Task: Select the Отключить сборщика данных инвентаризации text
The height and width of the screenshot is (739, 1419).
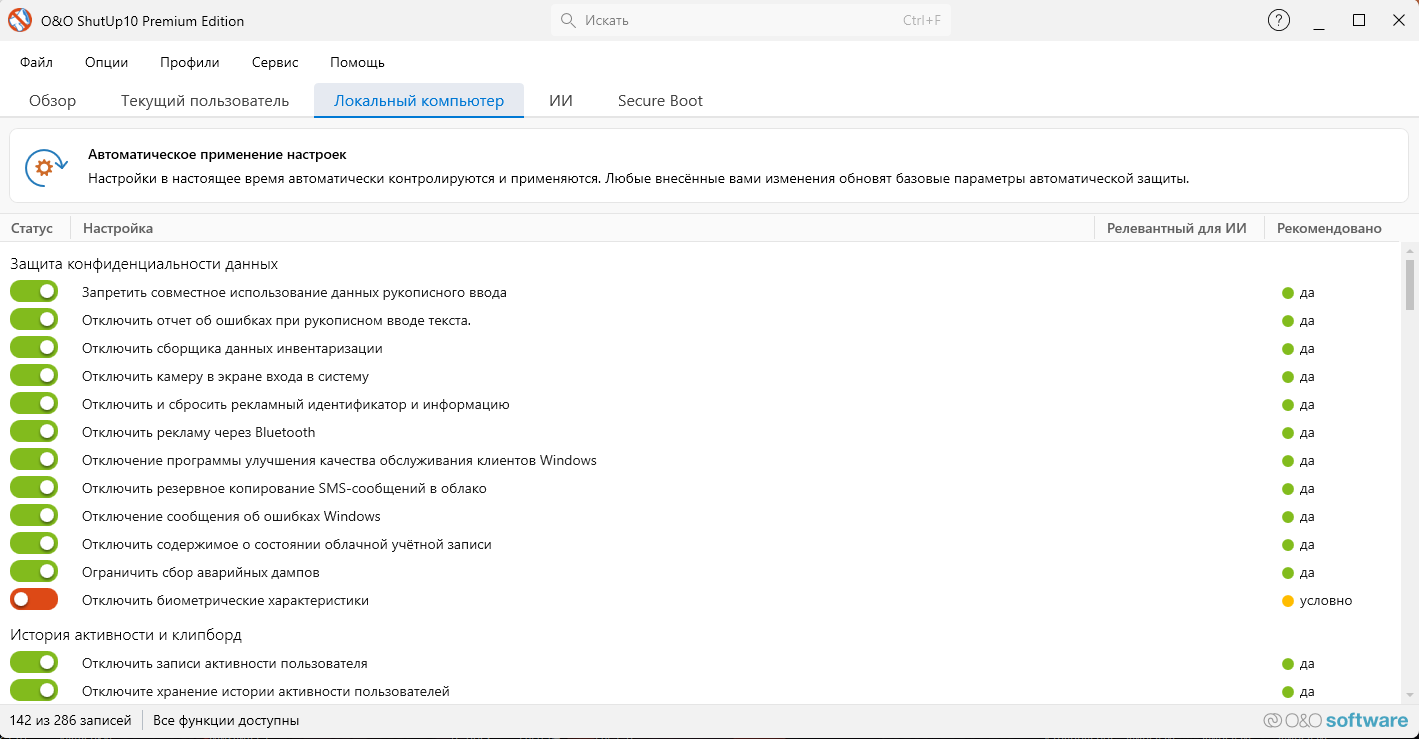Action: (233, 348)
